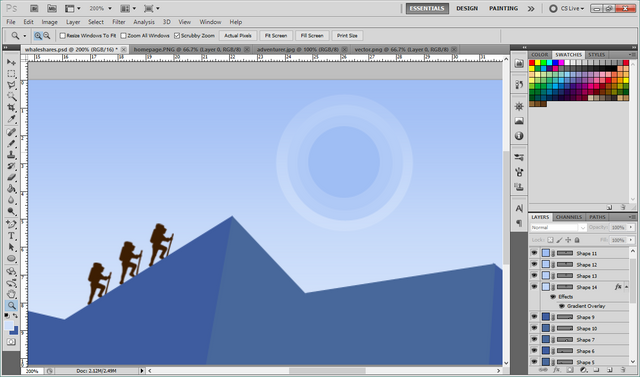
Task: Hide the Gradient Overlay effect
Action: (562, 306)
